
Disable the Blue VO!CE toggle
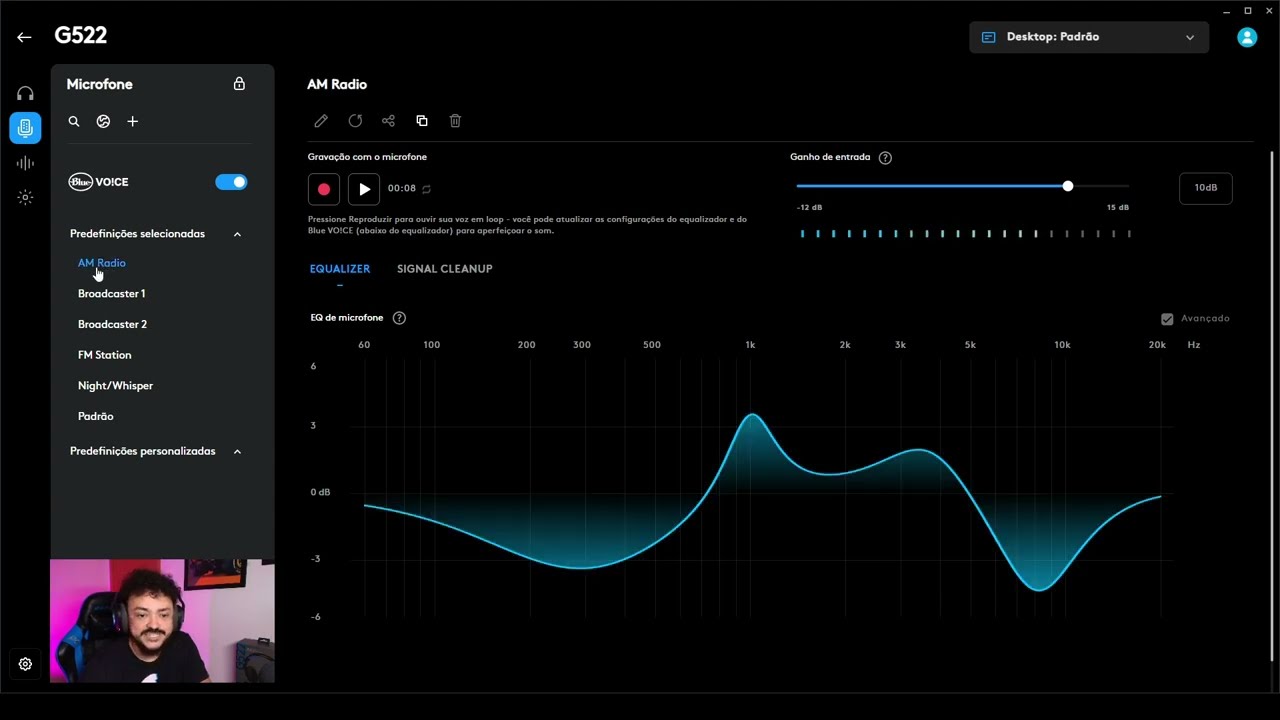coord(231,182)
